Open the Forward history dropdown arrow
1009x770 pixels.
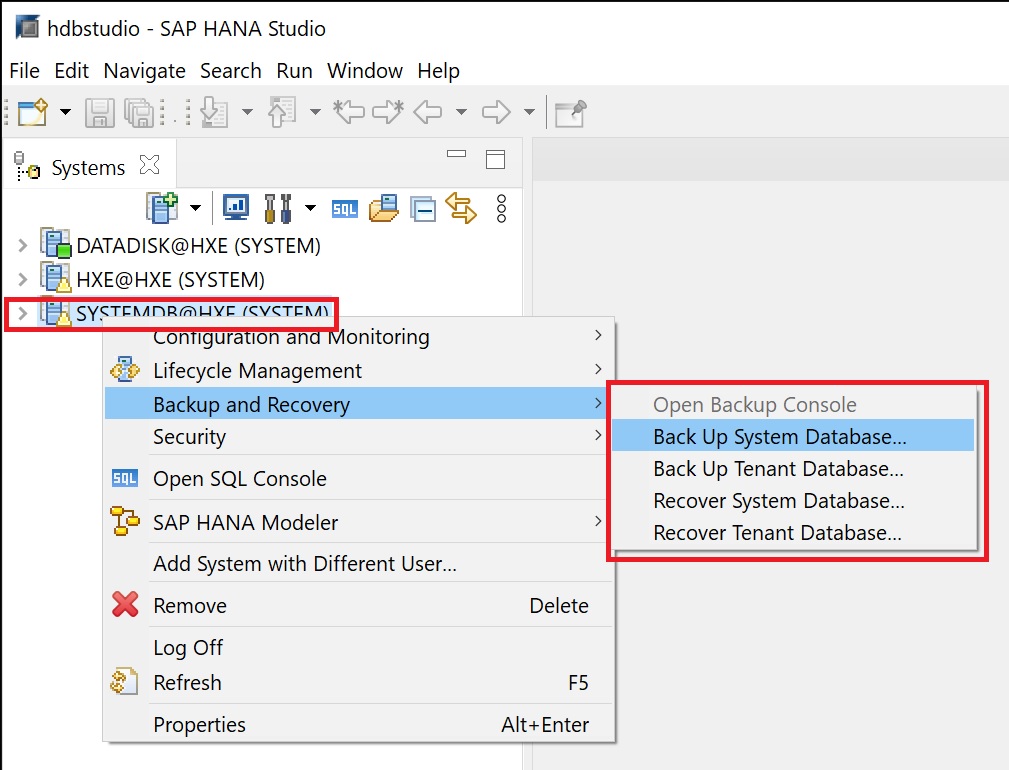[x=529, y=112]
